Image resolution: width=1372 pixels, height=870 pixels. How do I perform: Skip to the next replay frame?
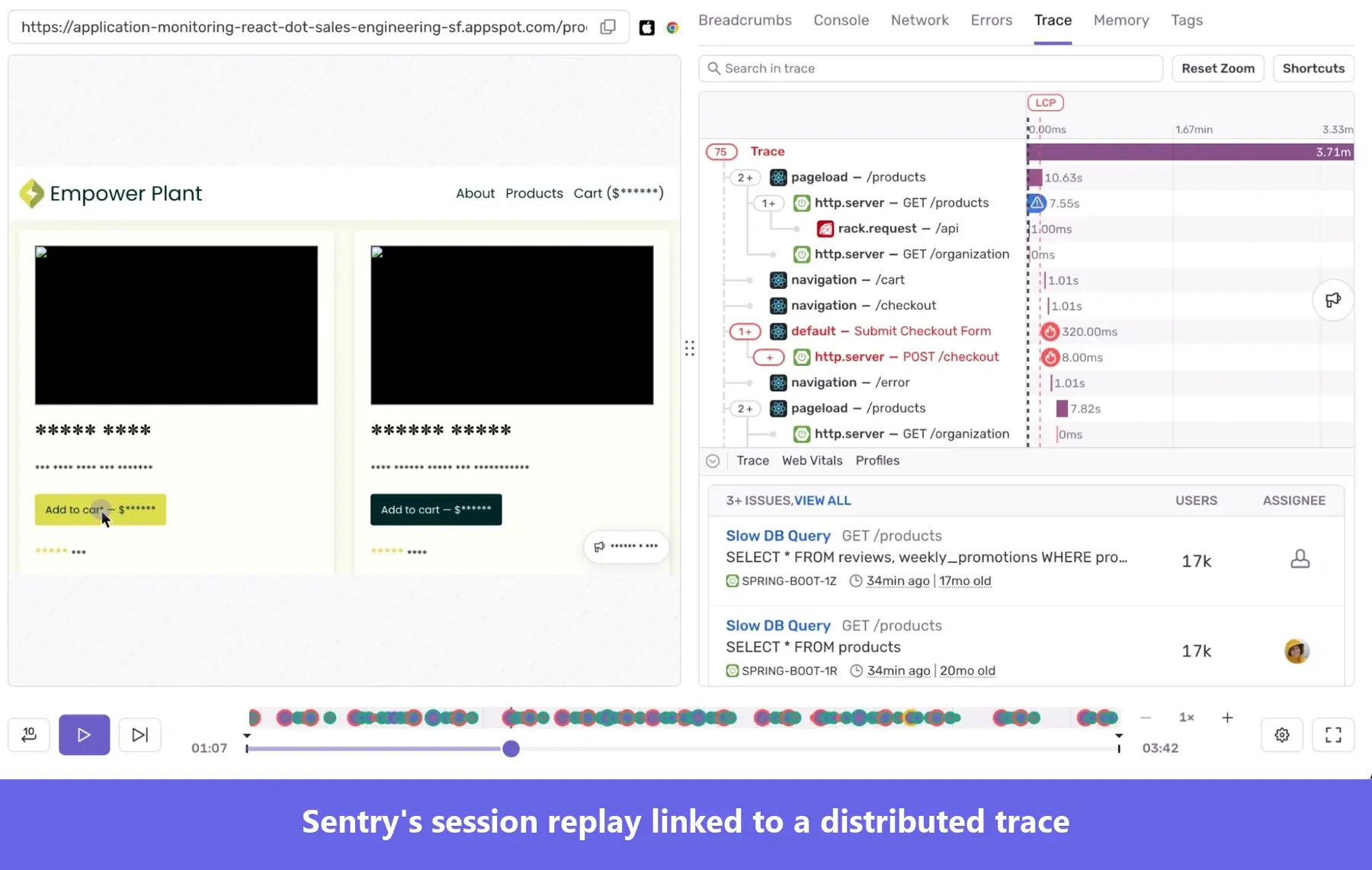click(139, 735)
